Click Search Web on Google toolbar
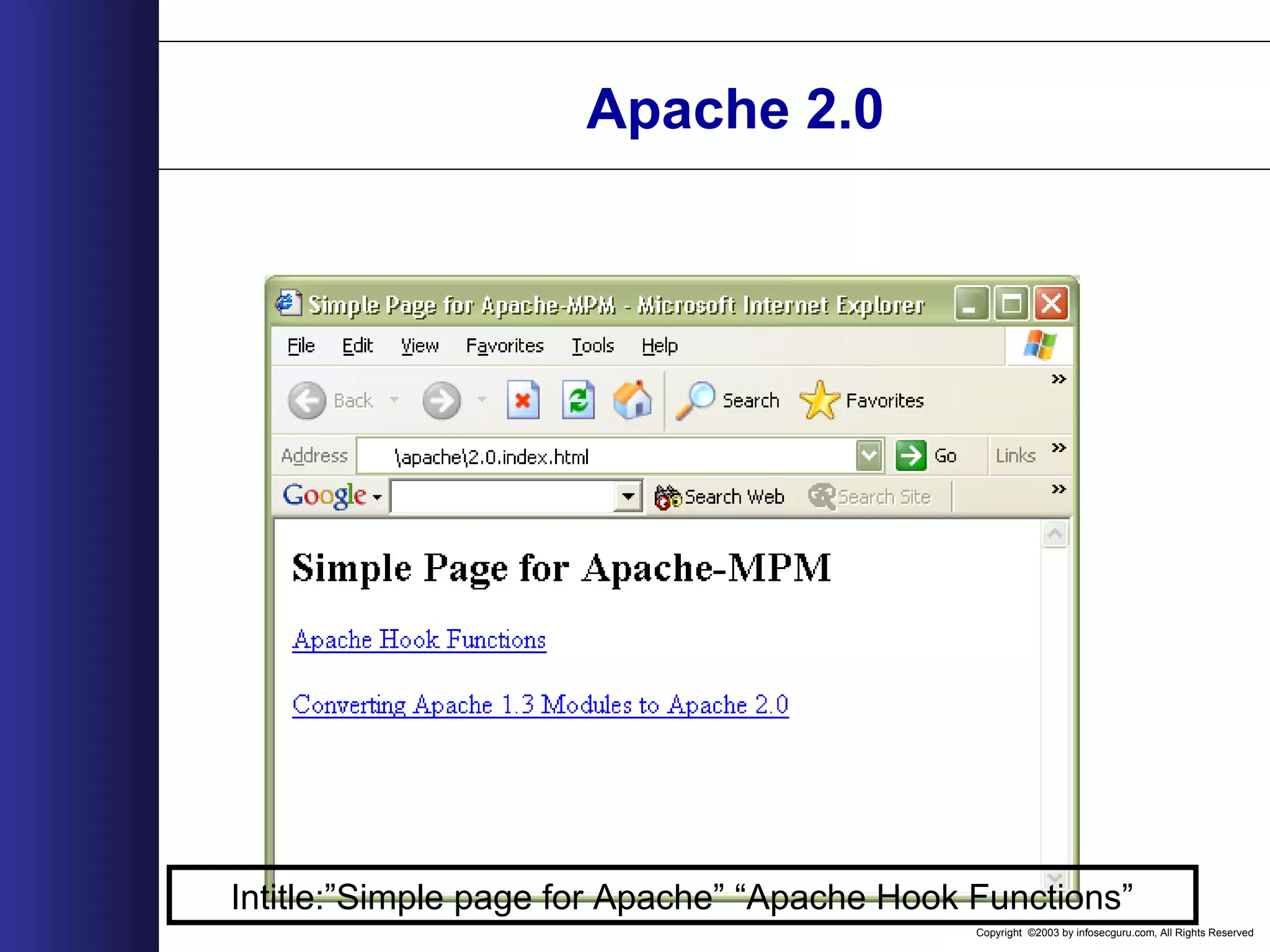Viewport: 1270px width, 952px height. coord(719,497)
